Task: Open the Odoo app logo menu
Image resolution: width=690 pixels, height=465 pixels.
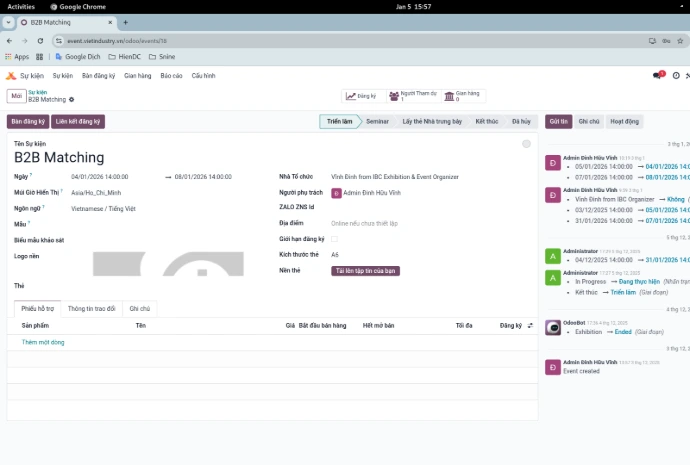Action: pos(11,75)
